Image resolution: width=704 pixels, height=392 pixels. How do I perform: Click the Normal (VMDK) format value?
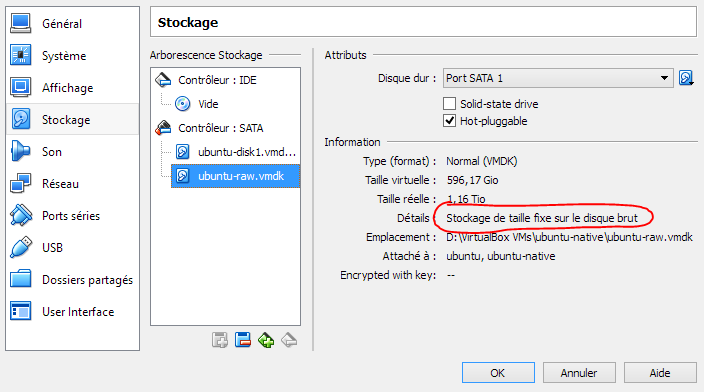(x=482, y=161)
